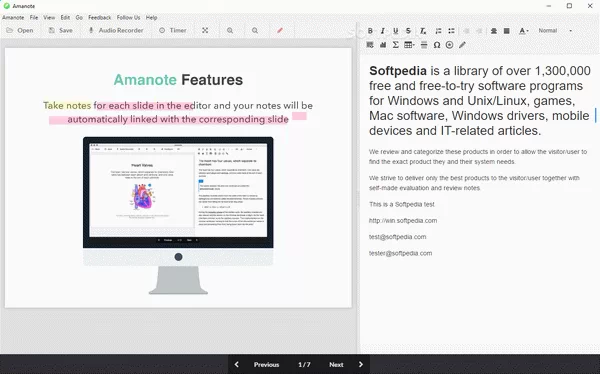Click the 'test@softpedia.com' note line

(x=397, y=237)
